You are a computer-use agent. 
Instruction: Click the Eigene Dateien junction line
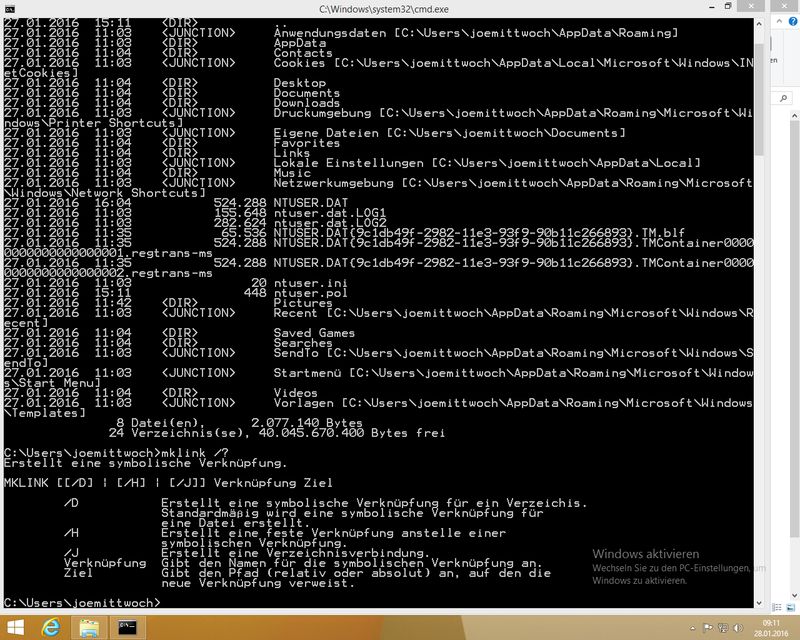pos(314,133)
